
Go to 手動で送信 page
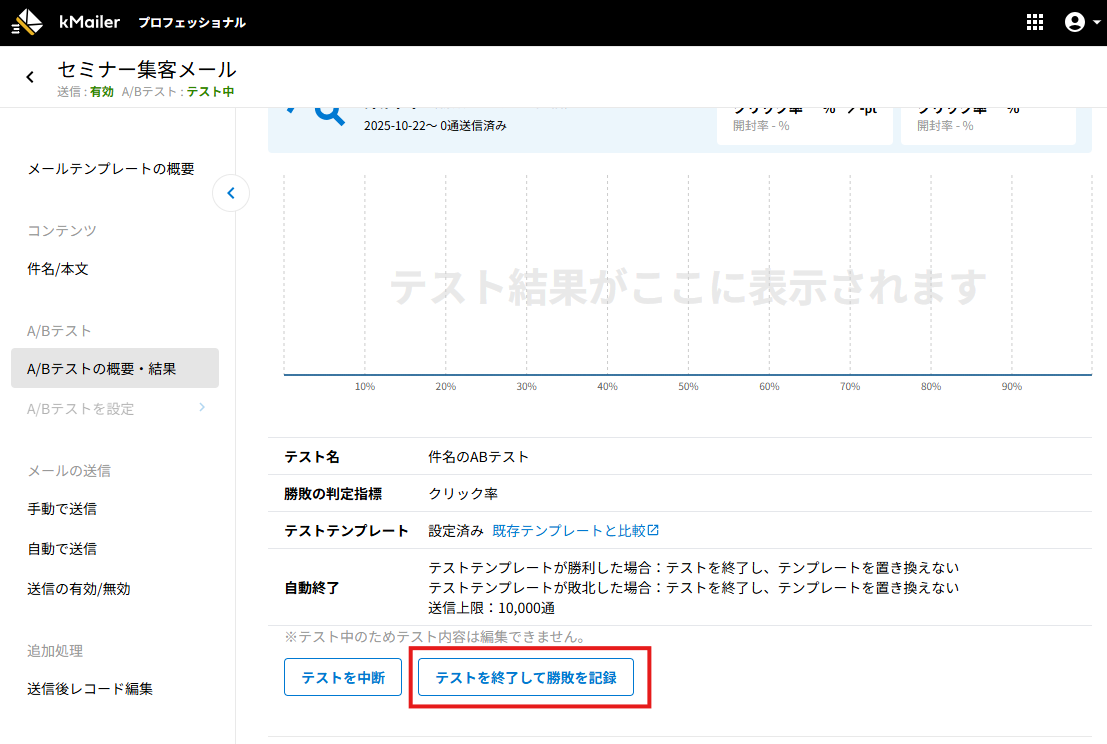(62, 509)
